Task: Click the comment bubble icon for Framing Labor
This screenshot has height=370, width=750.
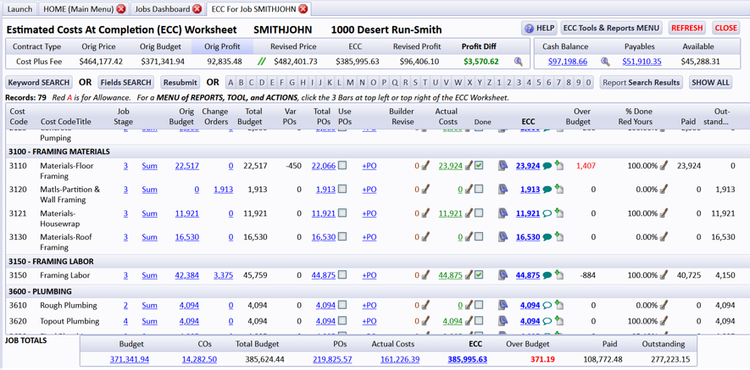Action: [x=547, y=275]
